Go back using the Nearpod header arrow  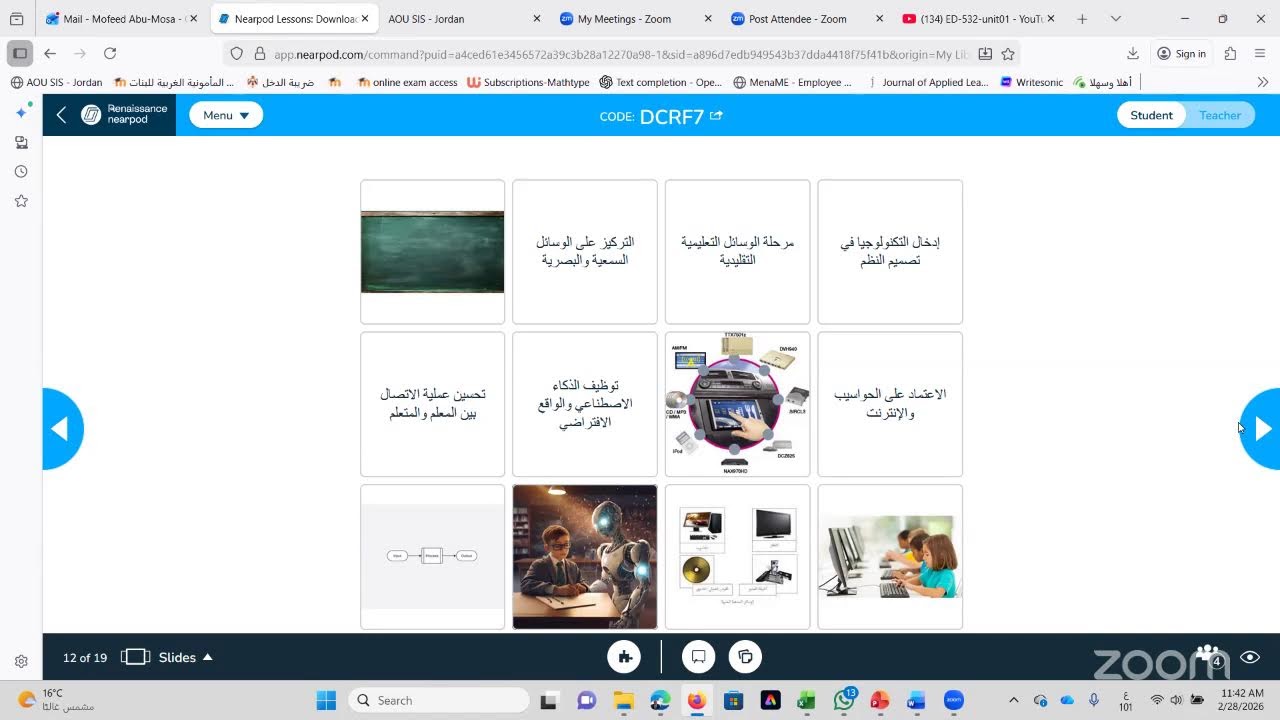[x=61, y=115]
